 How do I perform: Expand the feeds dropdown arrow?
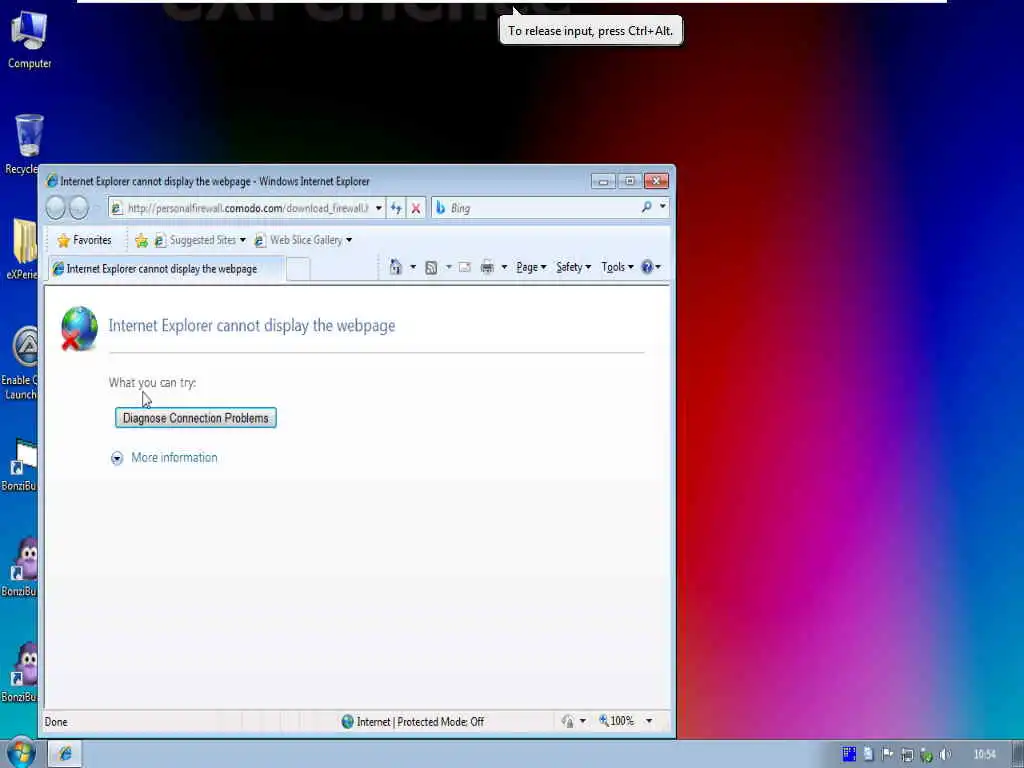pyautogui.click(x=449, y=267)
